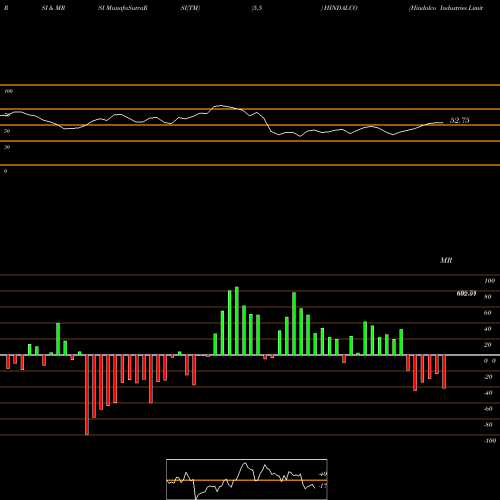Click the 'Hindalco Industries Limit' header text
The width and height of the screenshot is (500, 500).
(447, 8)
